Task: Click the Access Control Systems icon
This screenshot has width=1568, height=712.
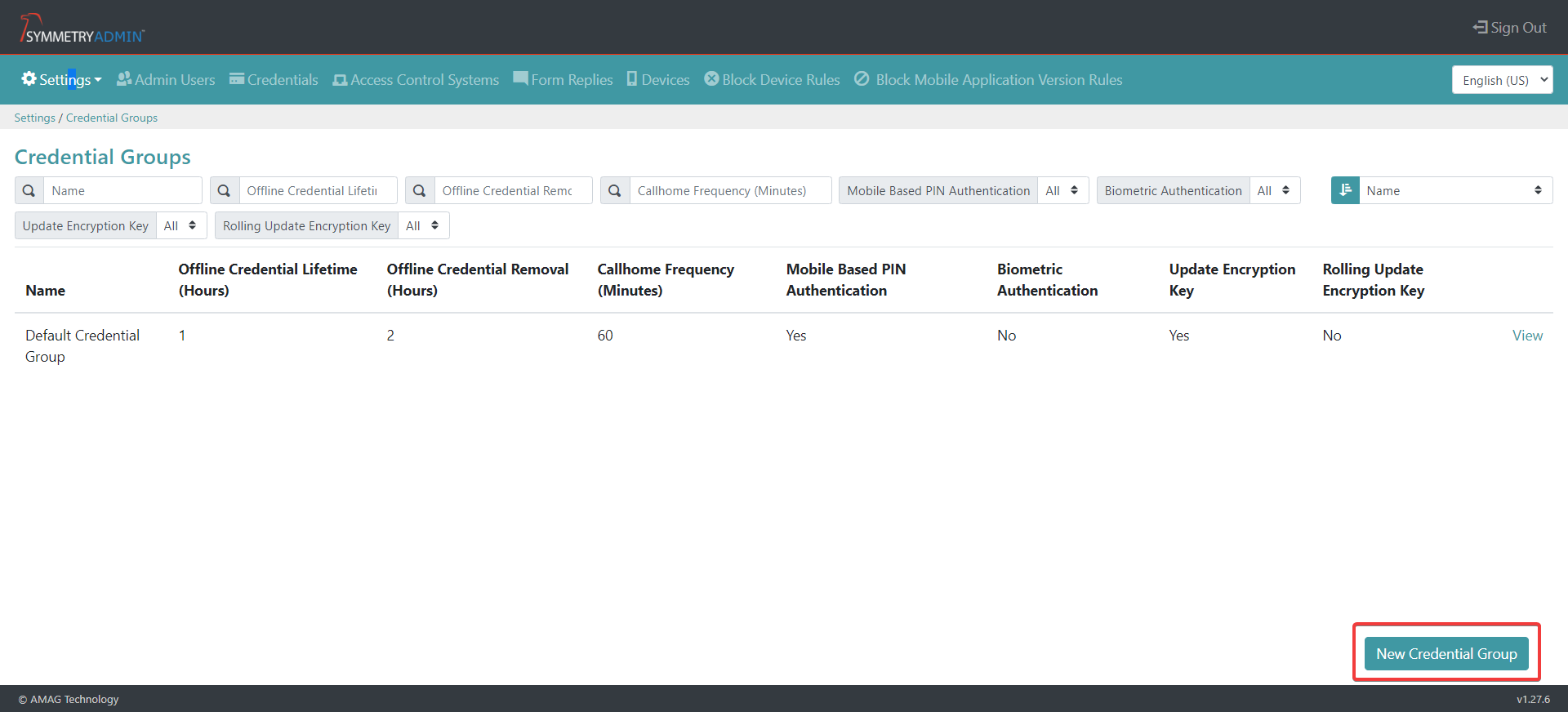Action: (x=340, y=80)
